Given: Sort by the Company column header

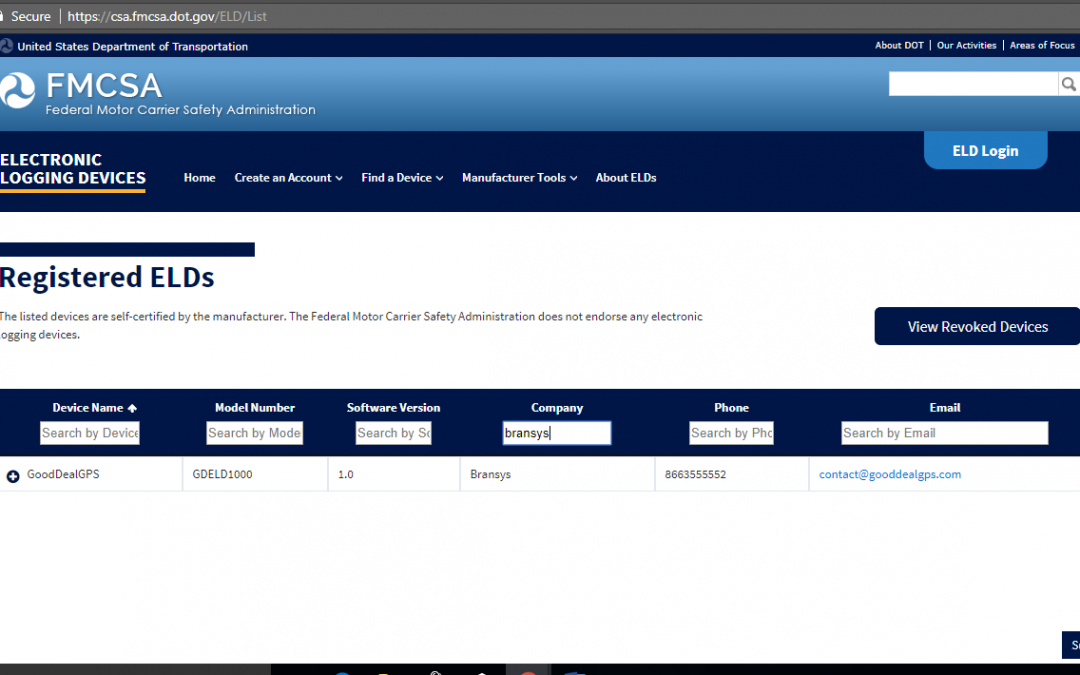Looking at the screenshot, I should [557, 408].
